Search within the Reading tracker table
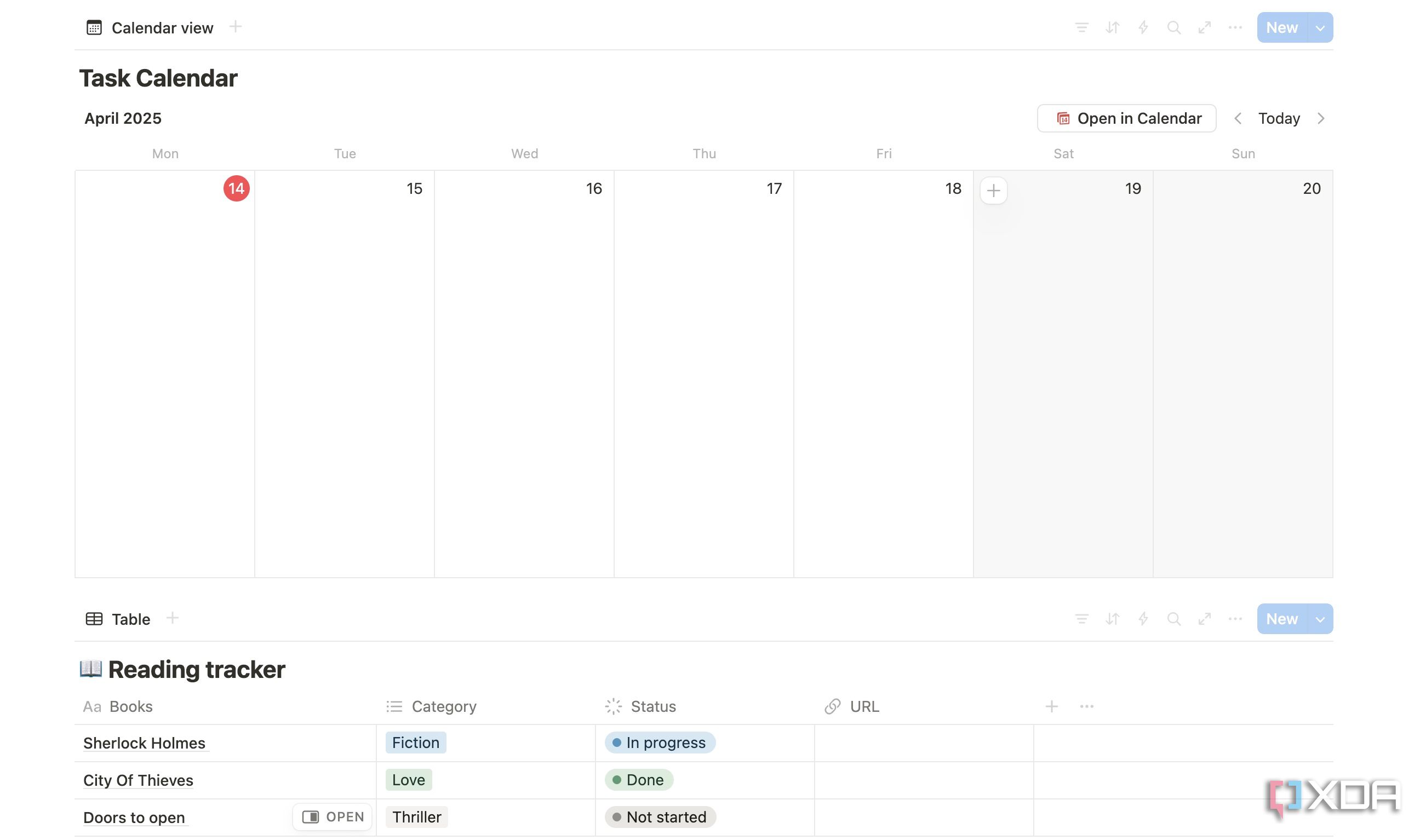The width and height of the screenshot is (1420, 840). (1173, 619)
